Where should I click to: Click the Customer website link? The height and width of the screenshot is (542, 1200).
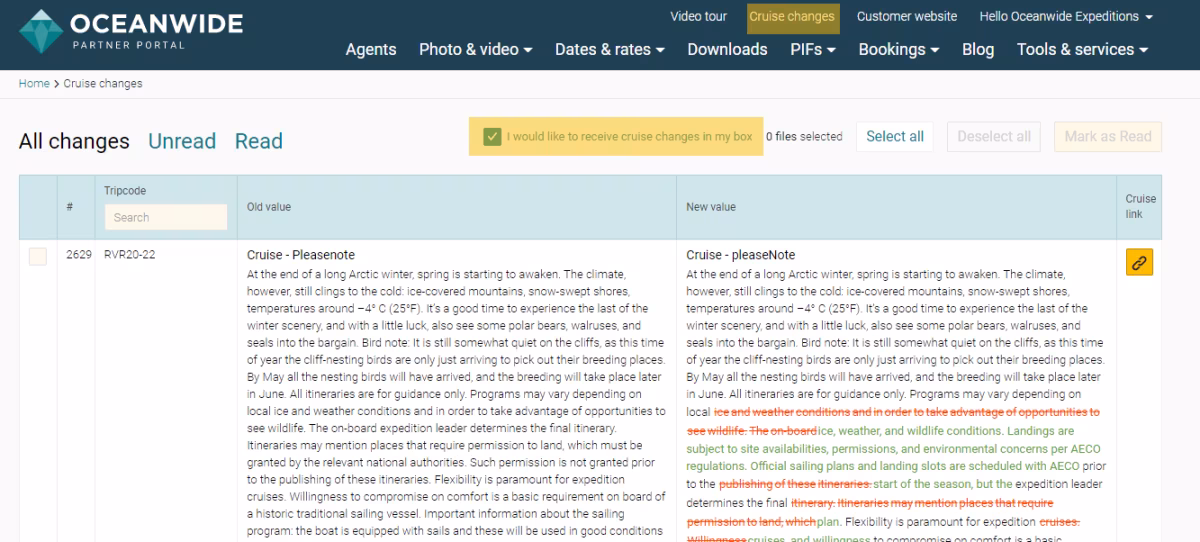[x=906, y=17]
